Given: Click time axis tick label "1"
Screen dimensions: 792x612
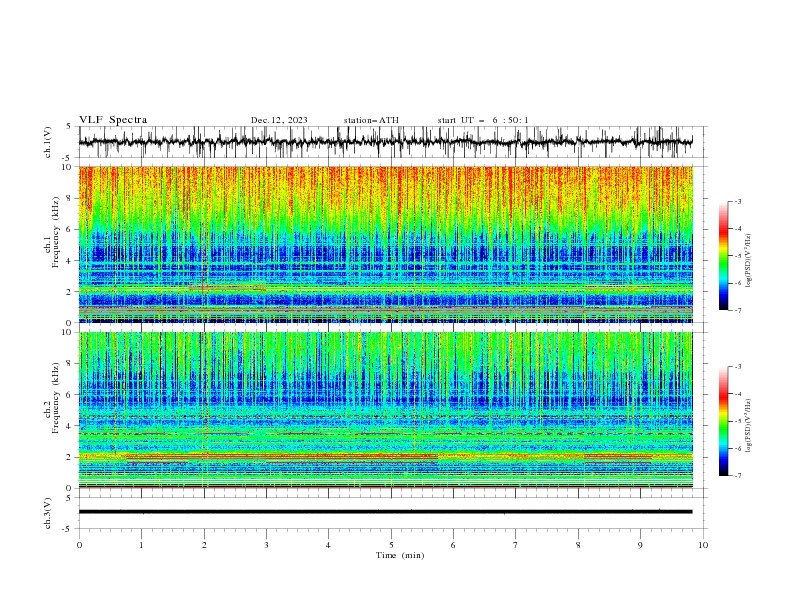Looking at the screenshot, I should tap(142, 545).
